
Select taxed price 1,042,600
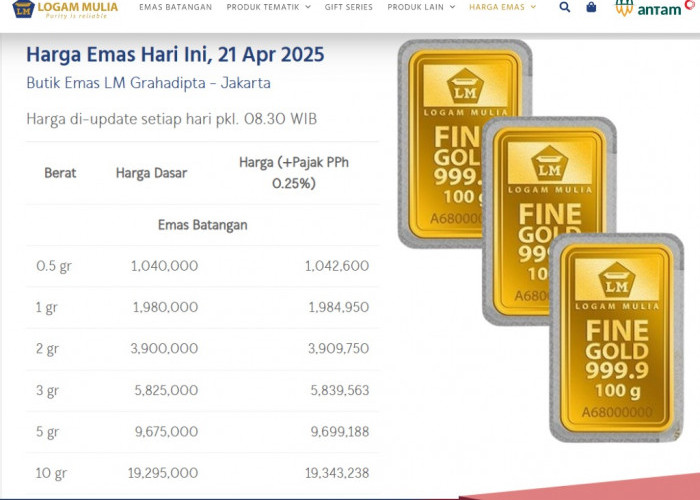click(337, 266)
